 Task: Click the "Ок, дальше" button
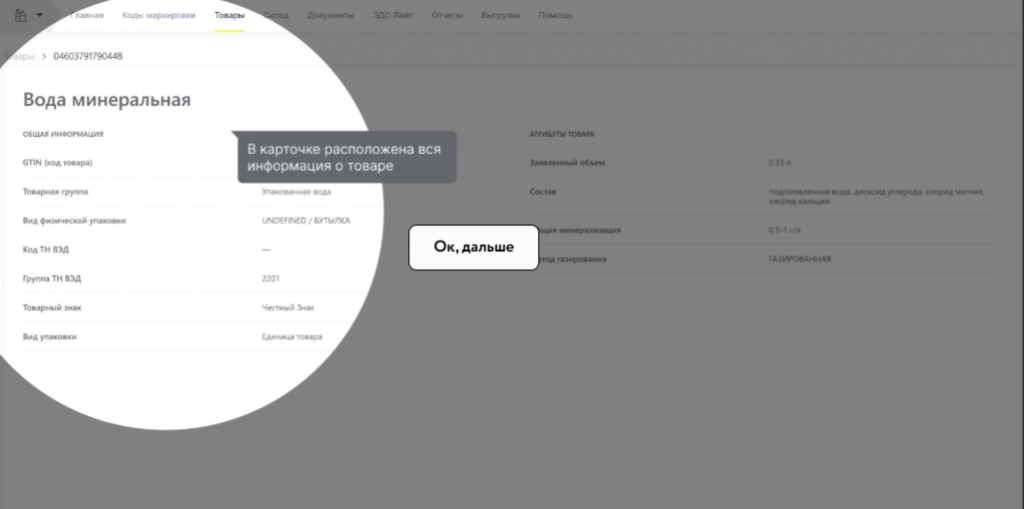[473, 247]
